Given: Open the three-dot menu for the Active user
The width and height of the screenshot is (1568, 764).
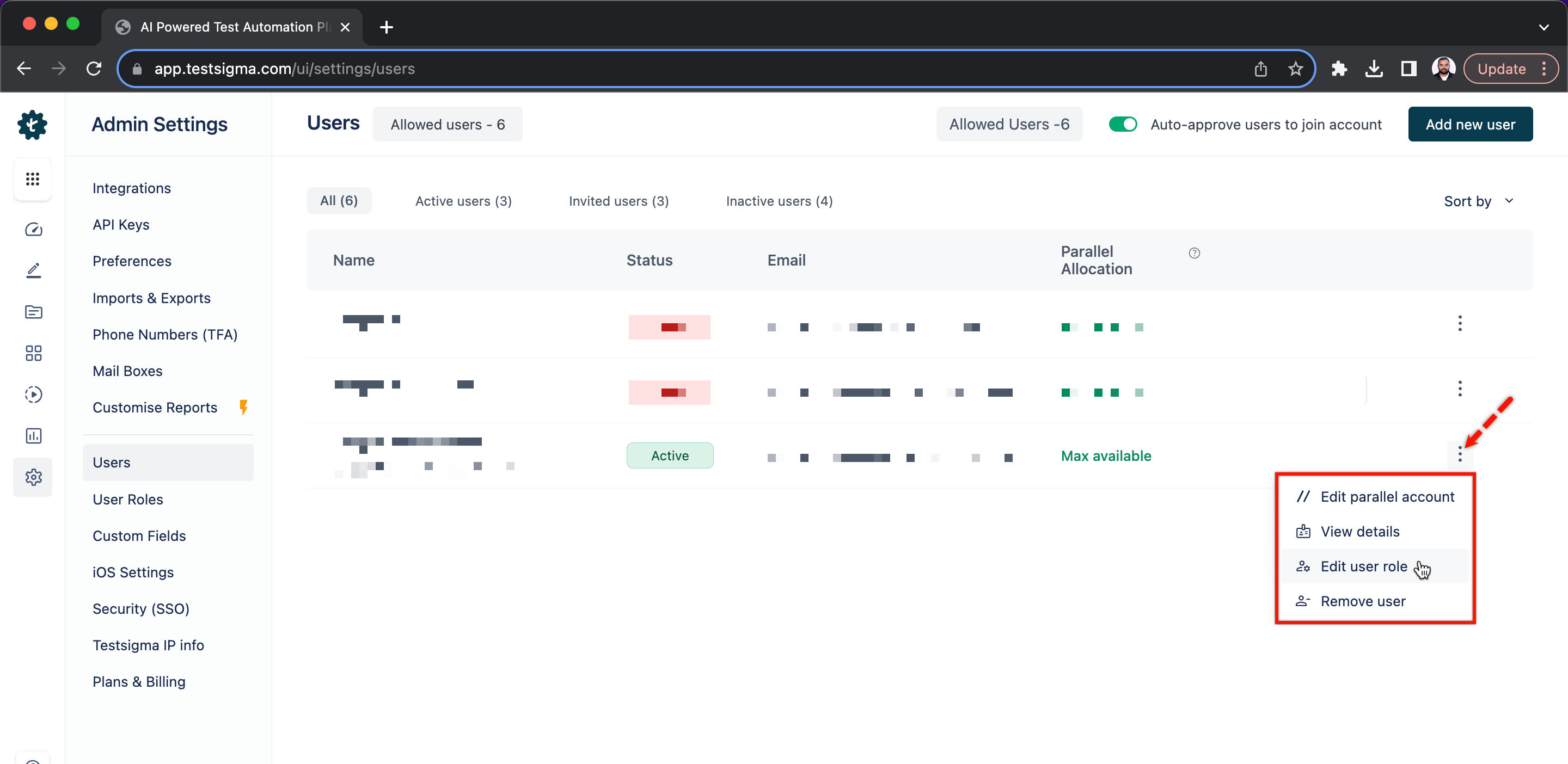Looking at the screenshot, I should (1460, 454).
